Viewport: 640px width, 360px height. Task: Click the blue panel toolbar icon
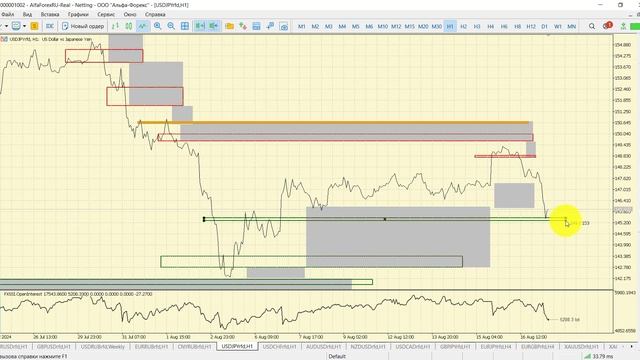tap(256, 26)
